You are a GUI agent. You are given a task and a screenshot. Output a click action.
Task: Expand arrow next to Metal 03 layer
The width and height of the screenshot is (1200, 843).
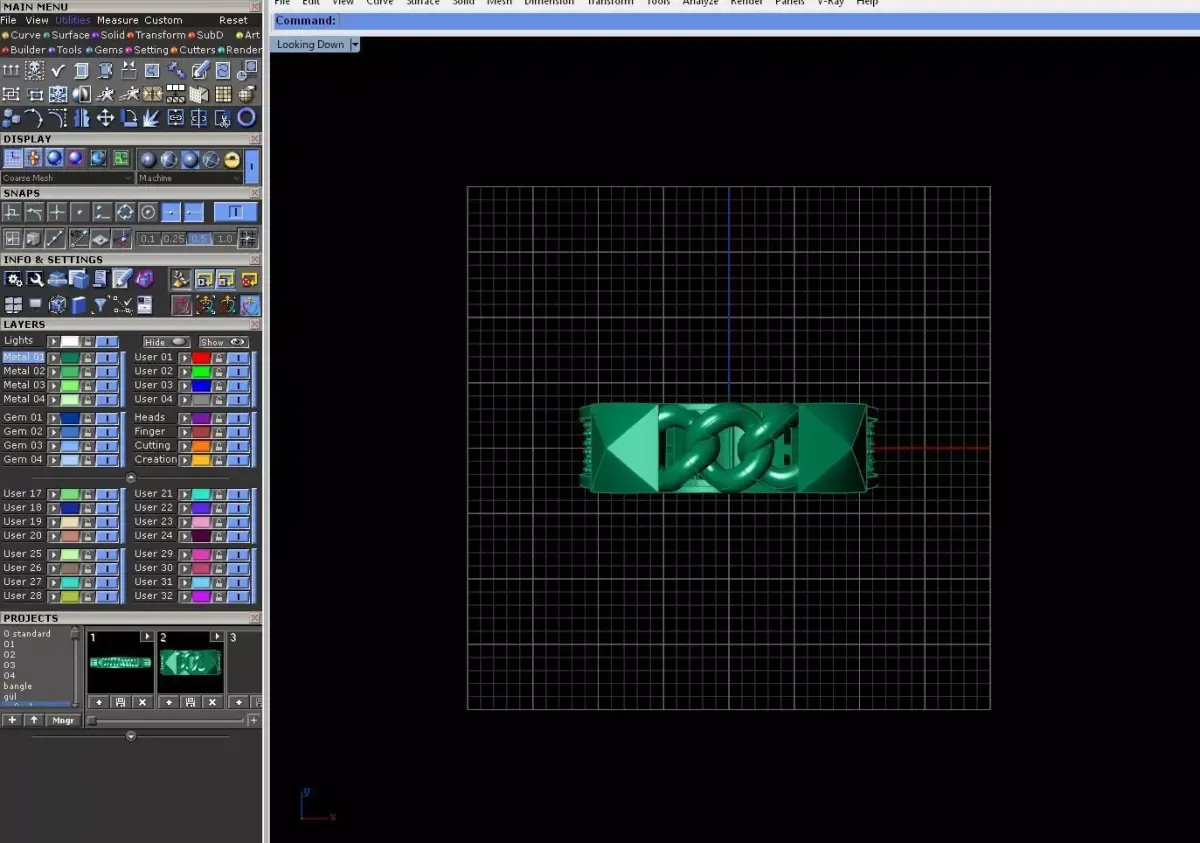tap(54, 386)
